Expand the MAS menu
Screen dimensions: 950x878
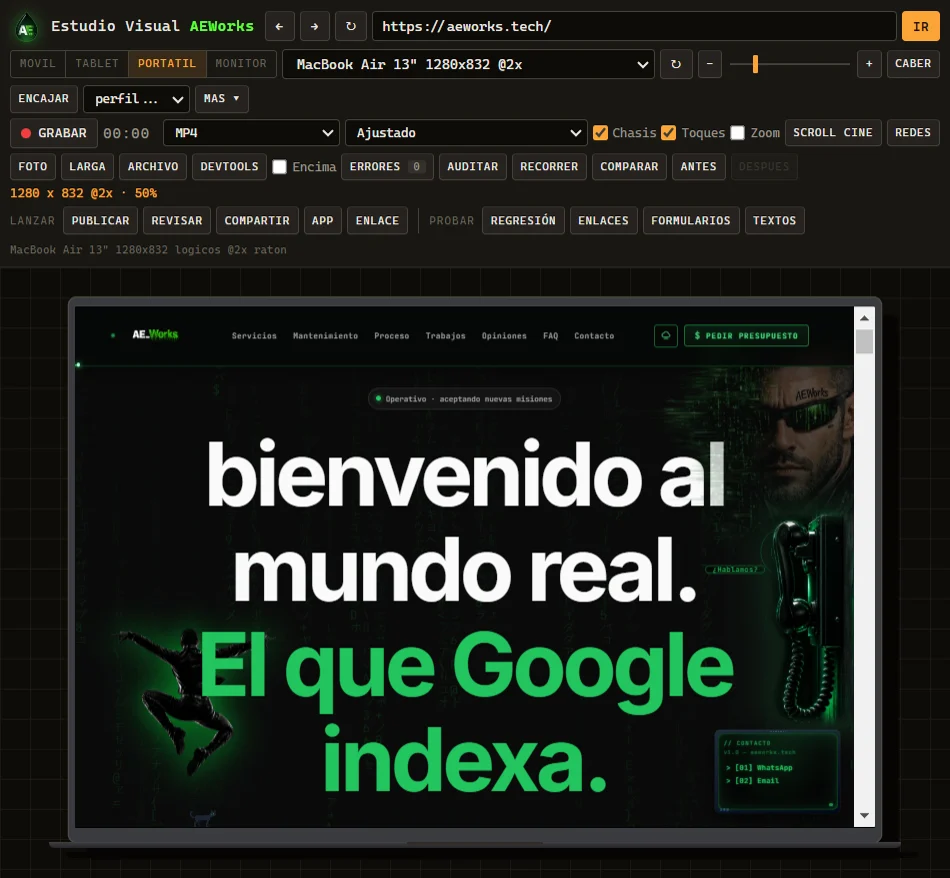(222, 99)
